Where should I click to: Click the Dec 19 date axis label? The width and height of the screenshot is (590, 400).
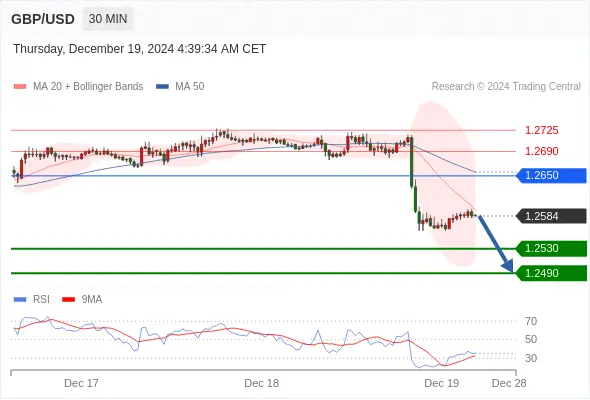441,383
